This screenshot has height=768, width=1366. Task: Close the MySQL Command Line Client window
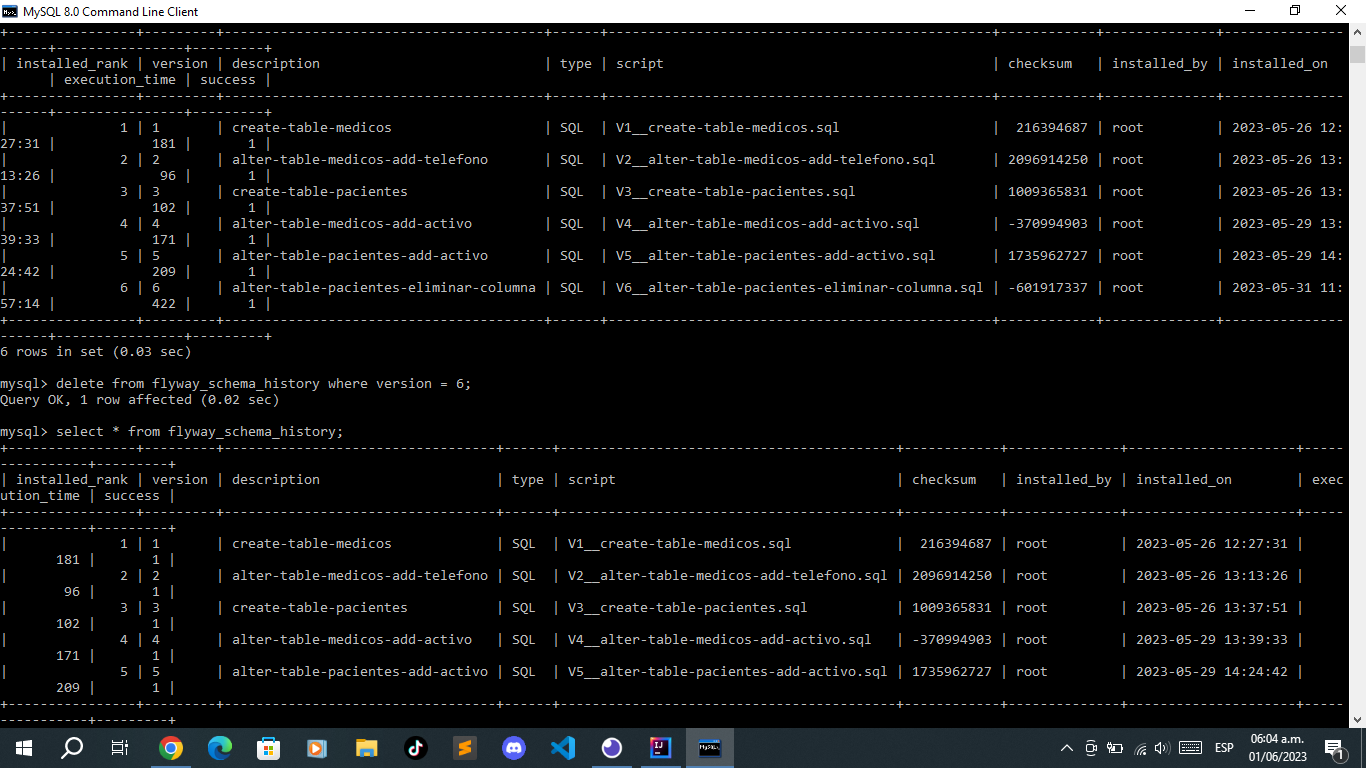pyautogui.click(x=1342, y=11)
